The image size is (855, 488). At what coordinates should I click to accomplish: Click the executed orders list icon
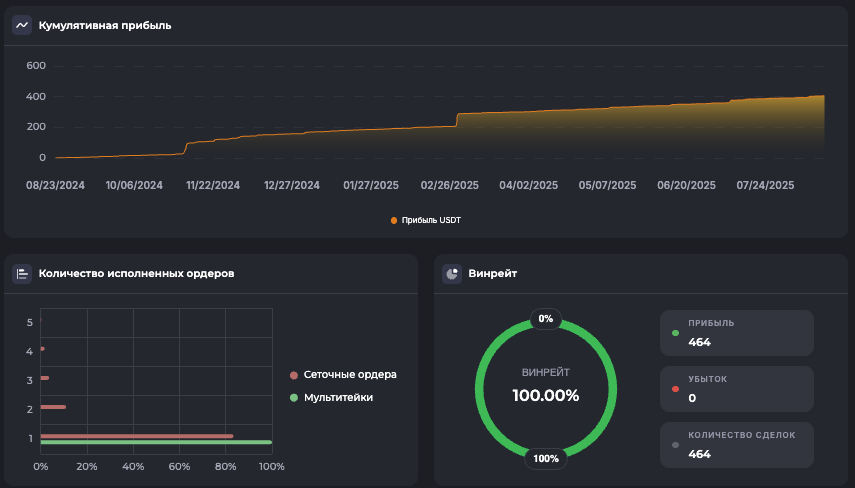coord(22,273)
